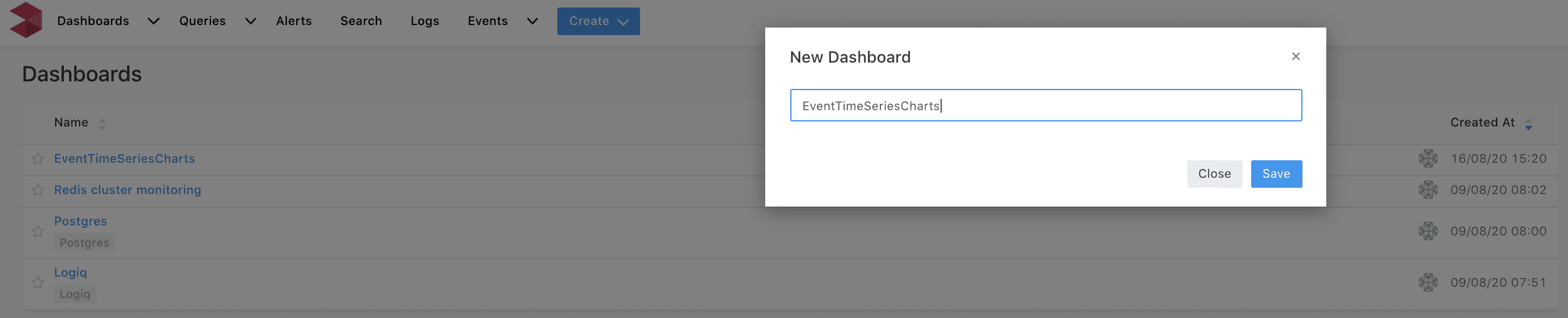
Task: Click the LOGIQ red cube logo
Action: coord(26,20)
